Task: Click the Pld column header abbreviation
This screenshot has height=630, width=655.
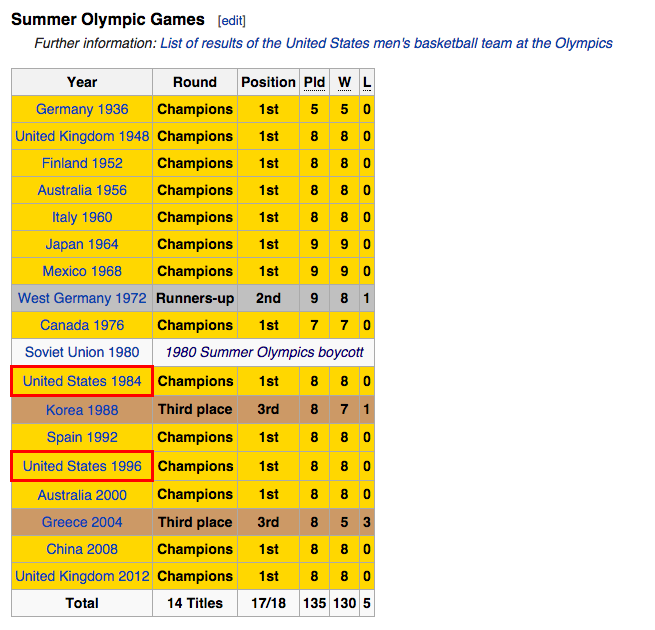Action: click(314, 82)
